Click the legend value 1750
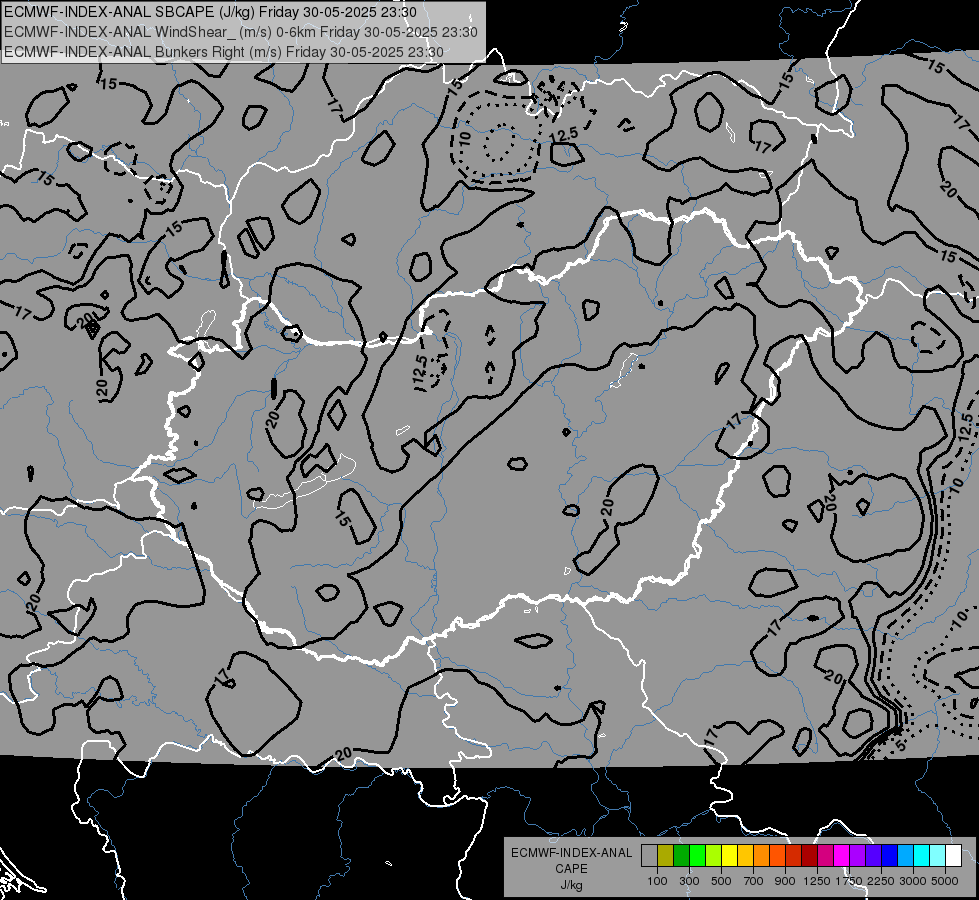 [849, 881]
